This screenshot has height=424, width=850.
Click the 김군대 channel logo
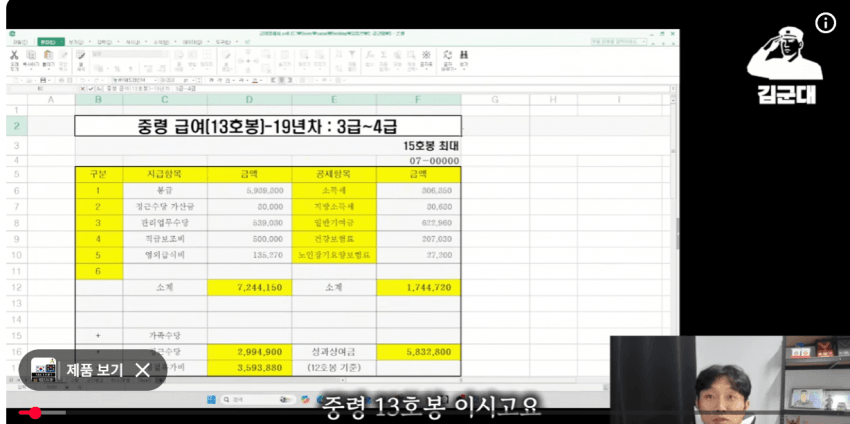(783, 65)
